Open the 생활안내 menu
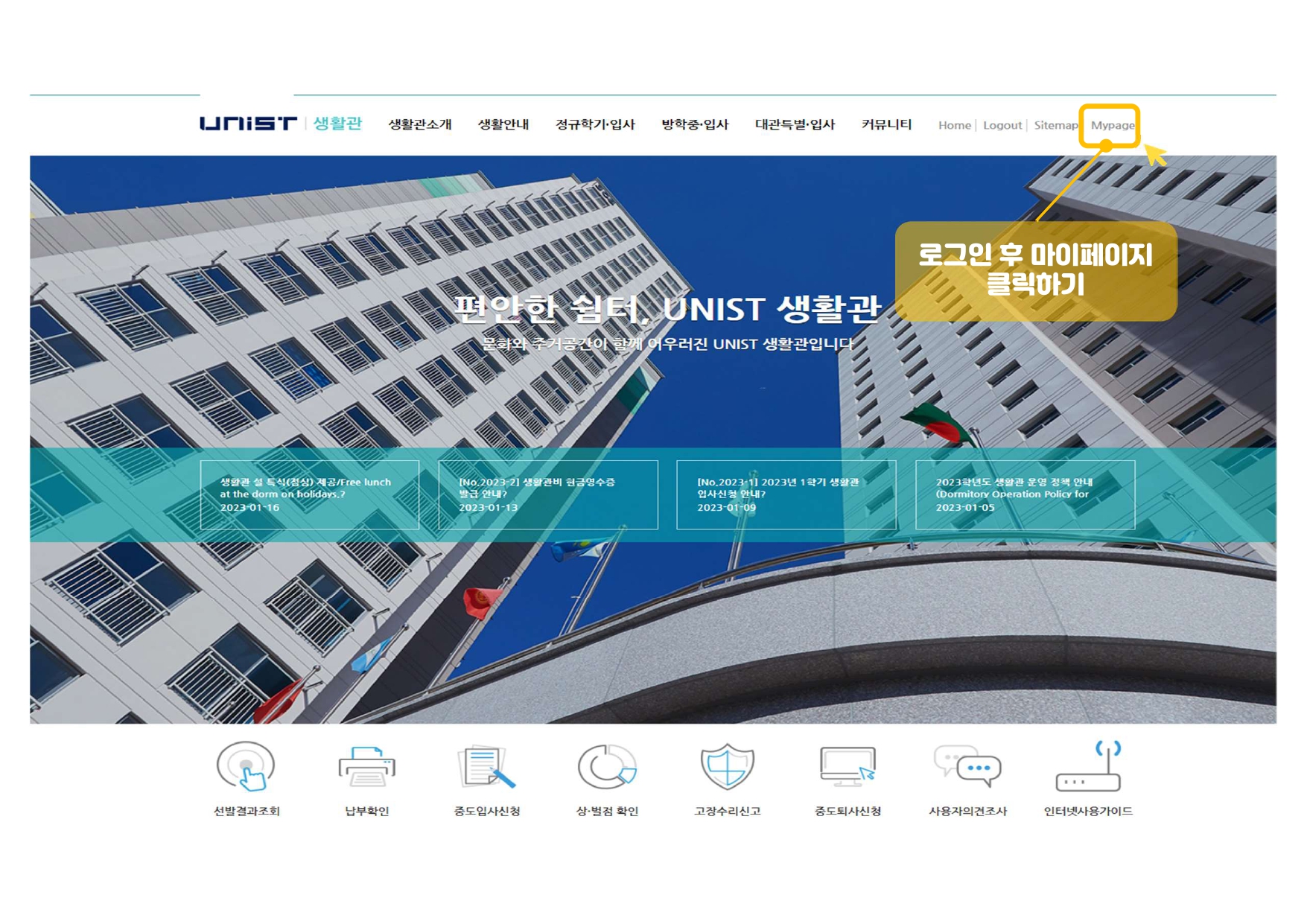 click(x=503, y=124)
